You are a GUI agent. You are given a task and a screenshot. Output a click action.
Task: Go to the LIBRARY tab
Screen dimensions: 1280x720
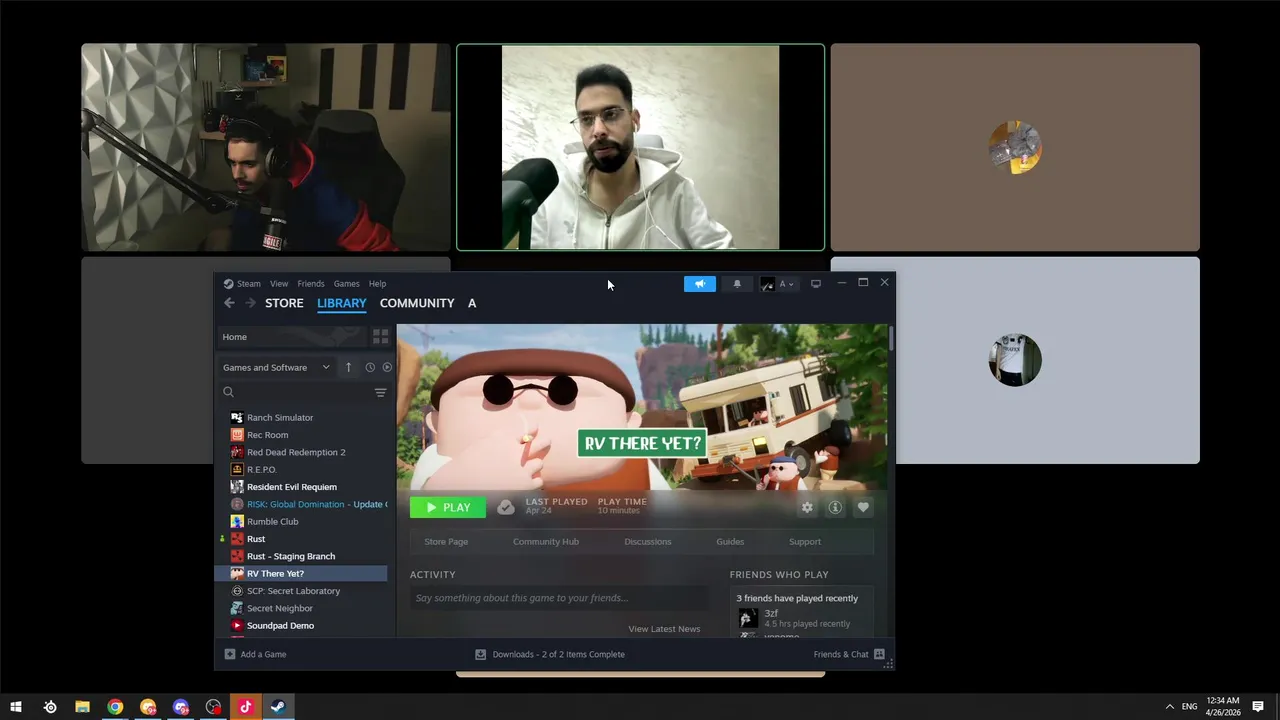click(x=342, y=303)
